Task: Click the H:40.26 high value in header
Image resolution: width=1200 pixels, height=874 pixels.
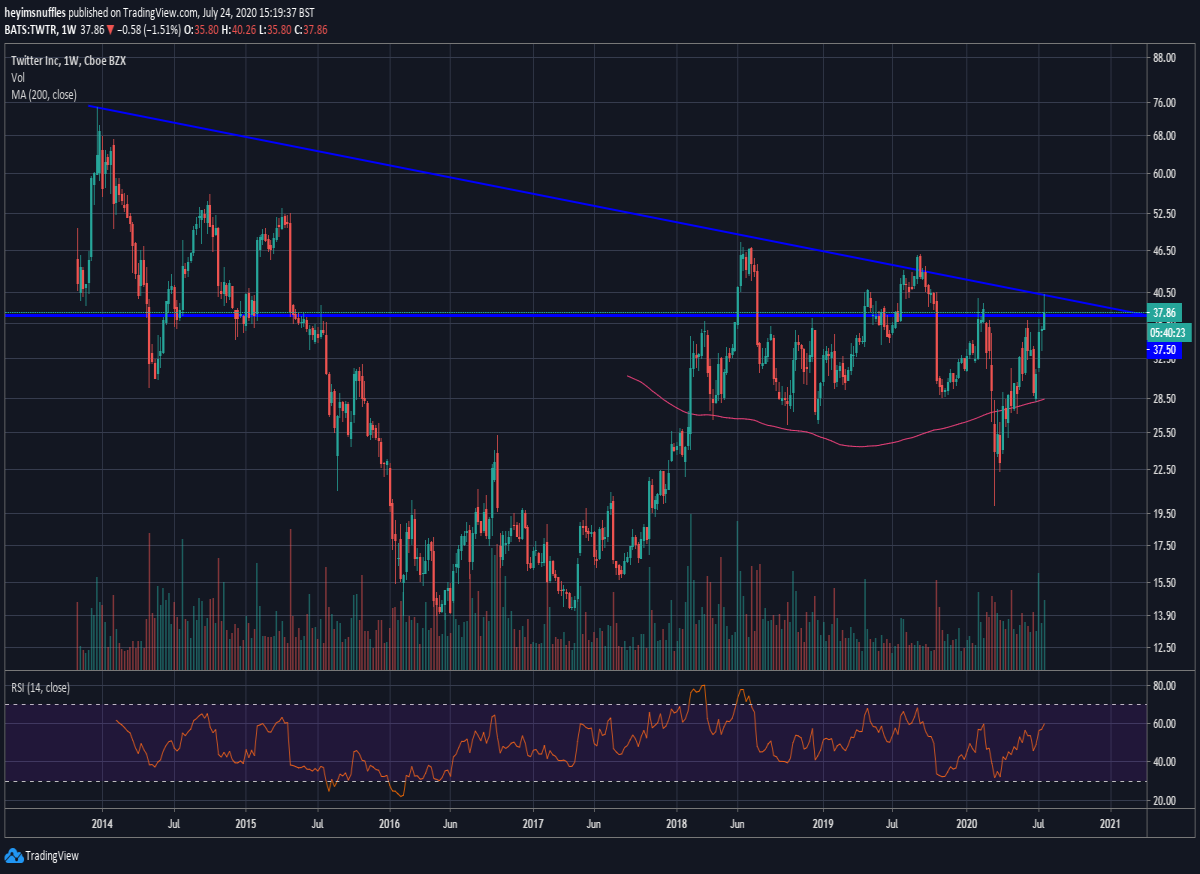Action: 238,30
